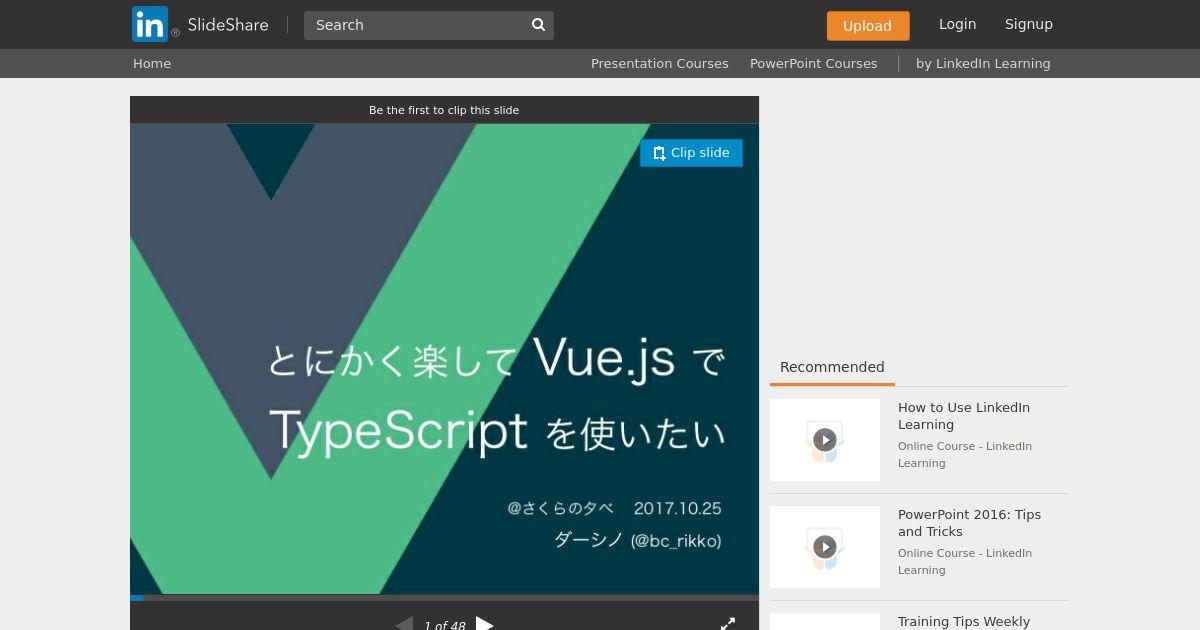This screenshot has width=1200, height=630.
Task: Open Presentation Courses menu item
Action: [x=659, y=63]
